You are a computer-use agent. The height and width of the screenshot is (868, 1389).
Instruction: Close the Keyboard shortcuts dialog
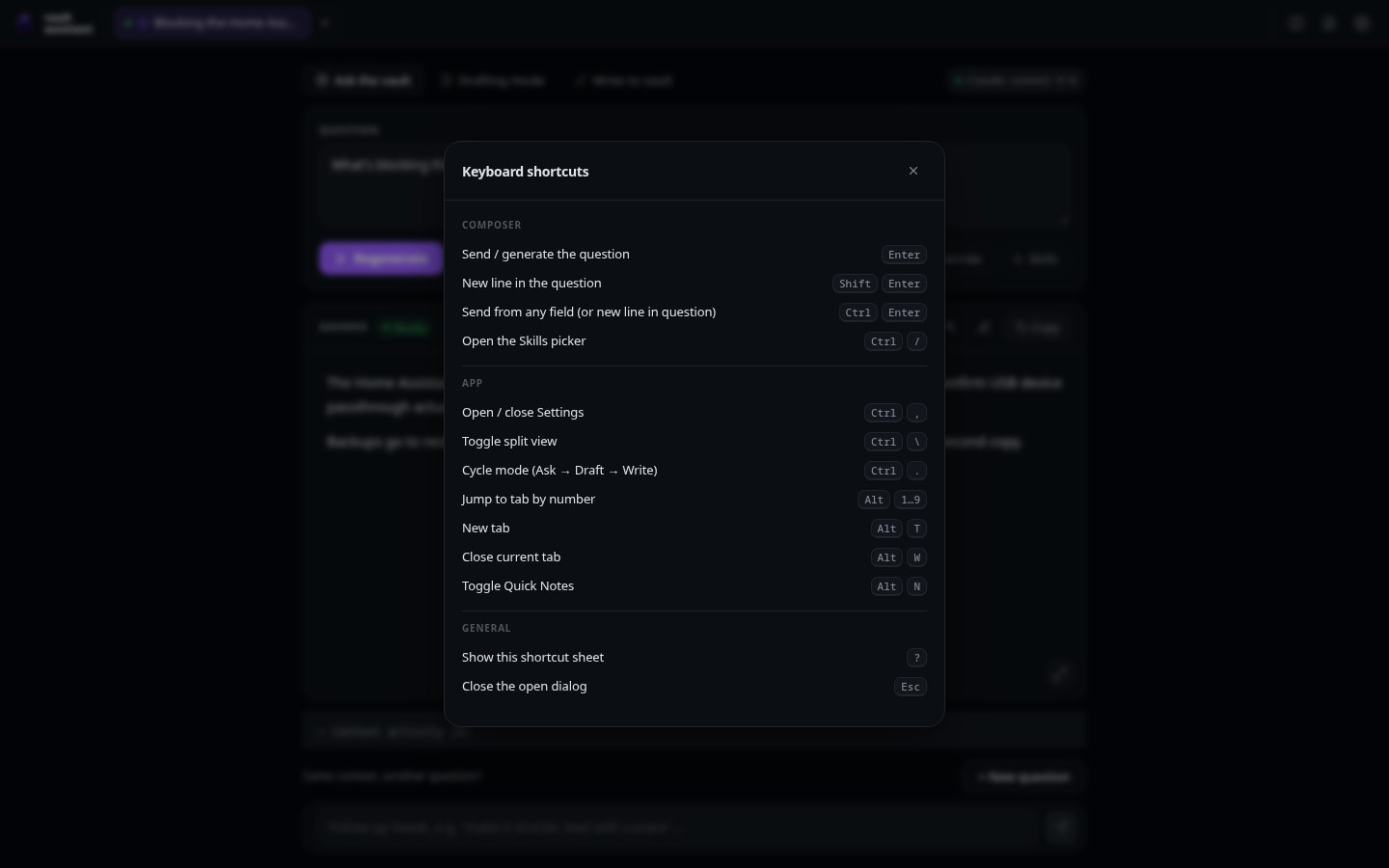(x=913, y=171)
